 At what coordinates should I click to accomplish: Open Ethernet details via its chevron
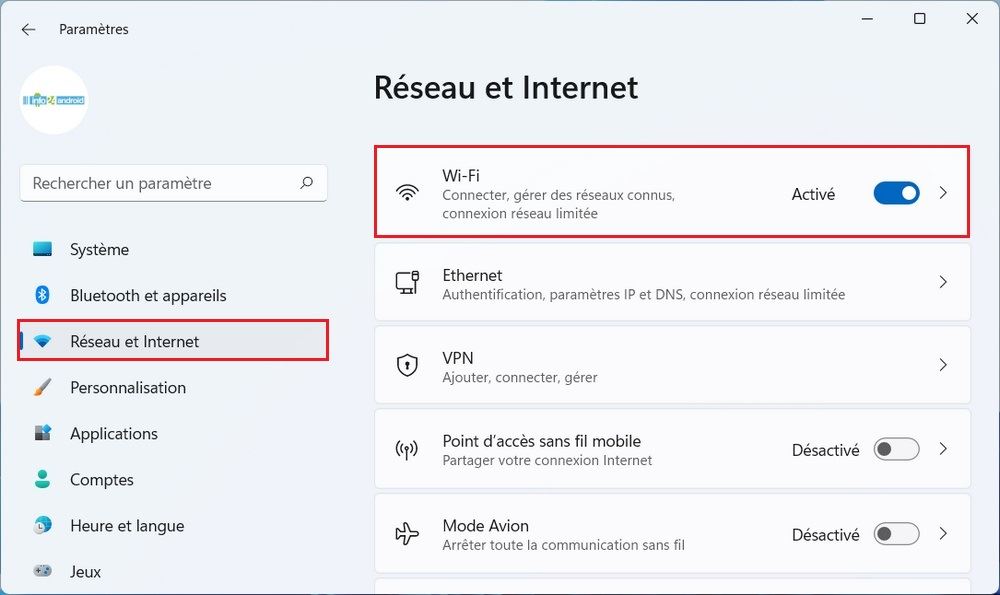pyautogui.click(x=942, y=282)
